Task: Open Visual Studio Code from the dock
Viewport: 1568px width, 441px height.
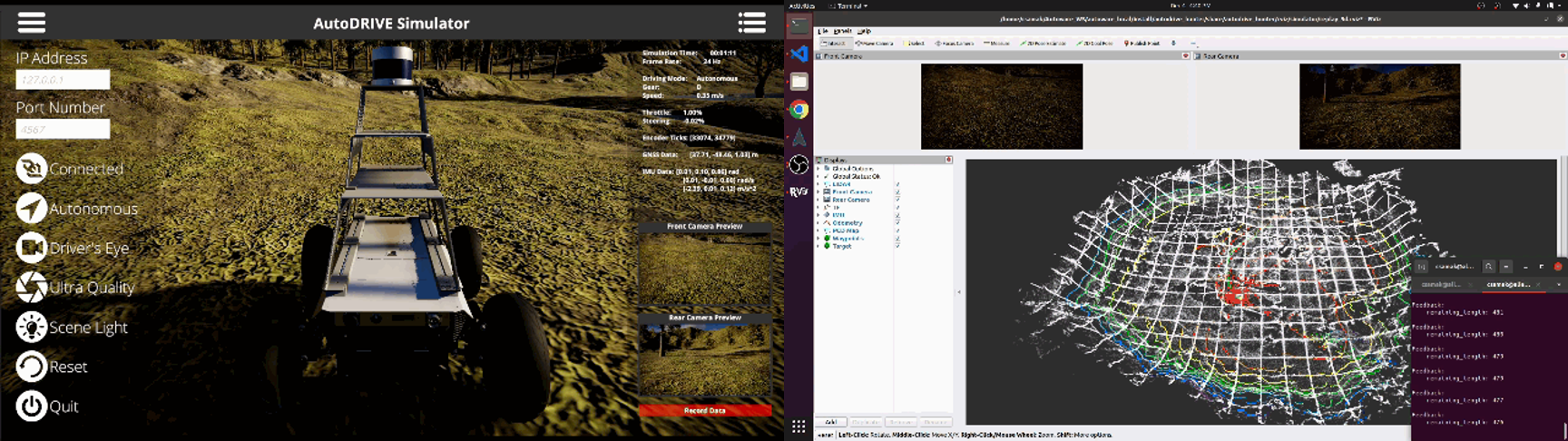Action: [799, 54]
